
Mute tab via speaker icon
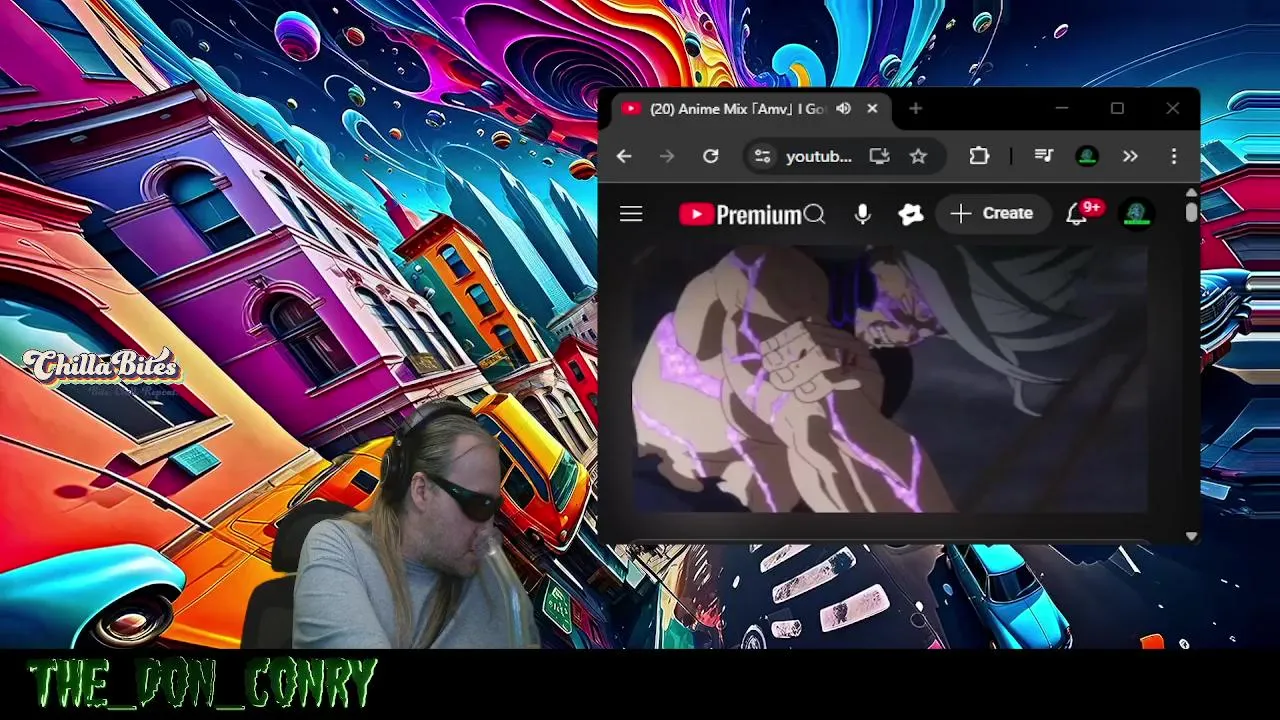pyautogui.click(x=843, y=109)
